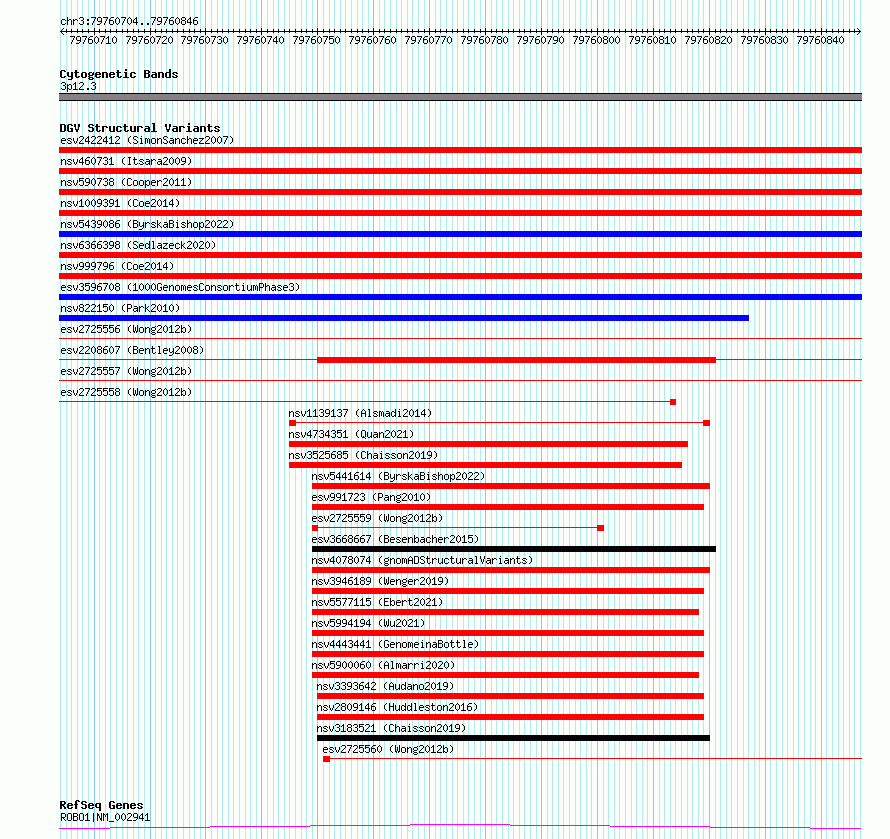Click the red bar of nsv4734351 (Quan2021)

(488, 444)
